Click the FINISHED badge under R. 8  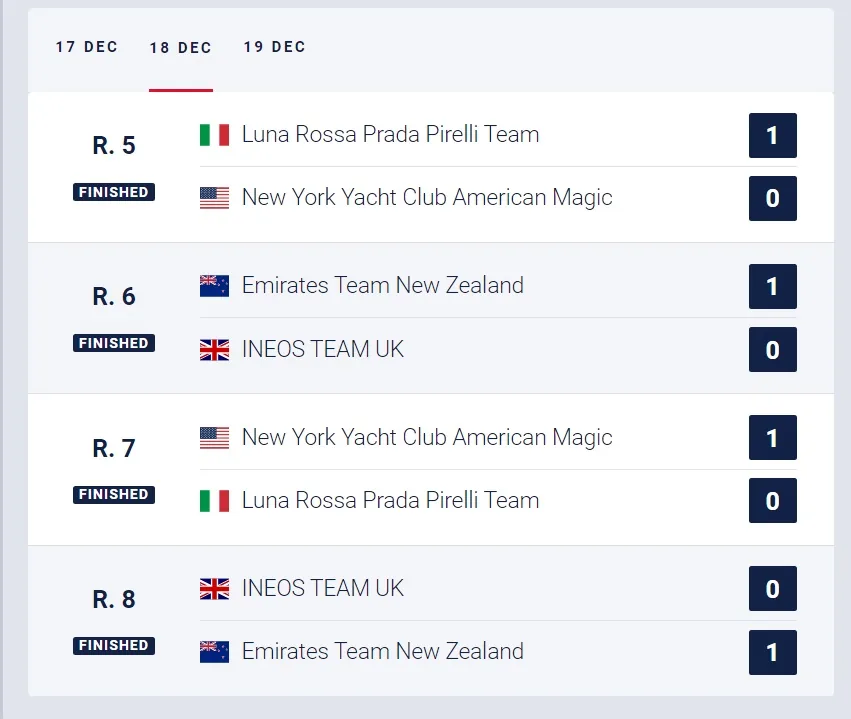[x=114, y=645]
